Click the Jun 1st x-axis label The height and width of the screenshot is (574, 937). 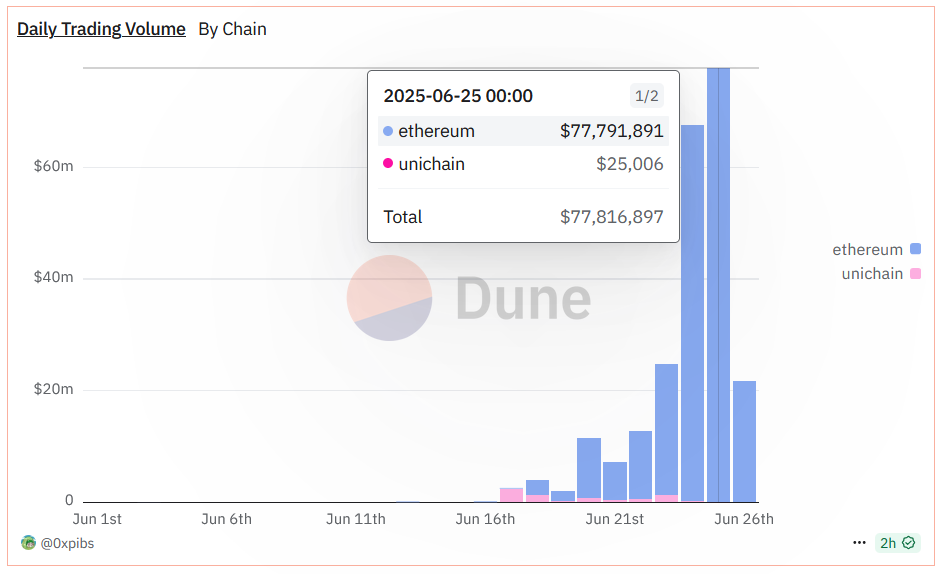(97, 519)
